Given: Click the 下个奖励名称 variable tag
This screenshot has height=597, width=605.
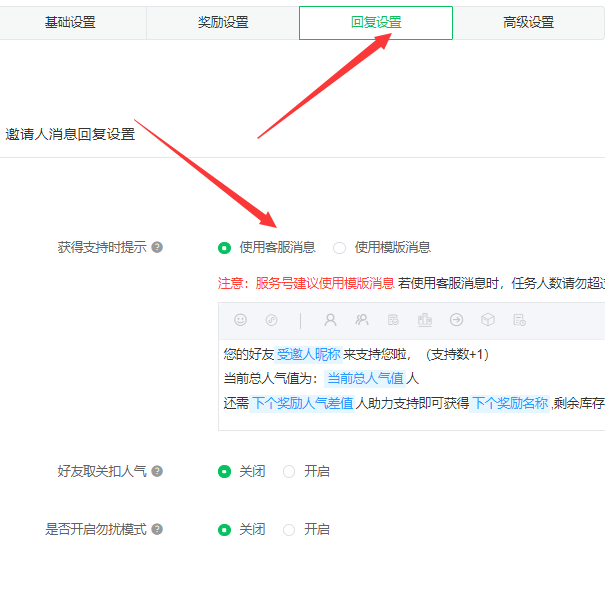Looking at the screenshot, I should point(509,403).
